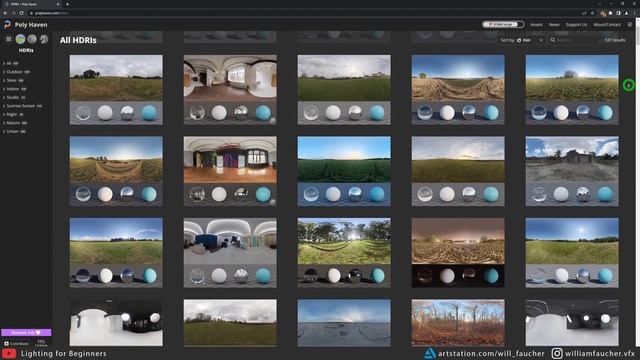Screen dimensions: 640x360
Task: Open the account icon right of About/Contact
Action: click(x=630, y=24)
